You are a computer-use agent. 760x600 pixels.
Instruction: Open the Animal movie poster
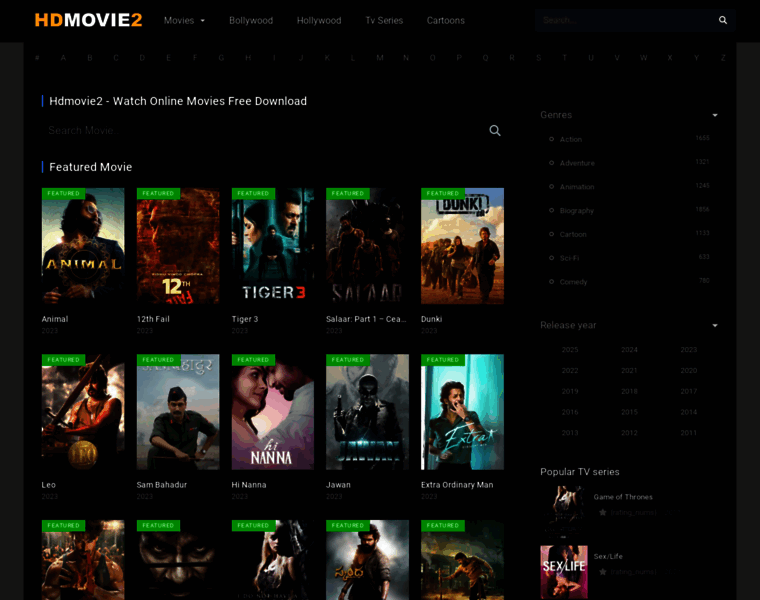tap(83, 246)
